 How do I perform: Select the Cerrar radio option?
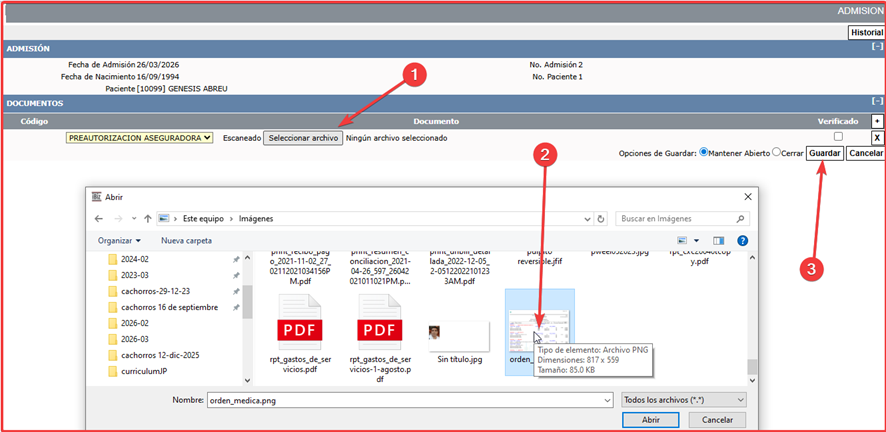[x=777, y=153]
